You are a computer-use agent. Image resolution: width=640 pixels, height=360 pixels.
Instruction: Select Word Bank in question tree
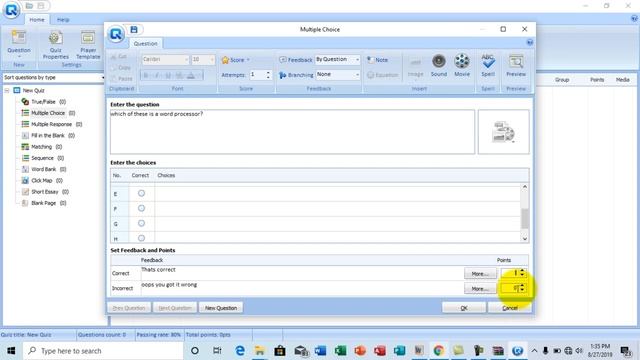pos(44,169)
